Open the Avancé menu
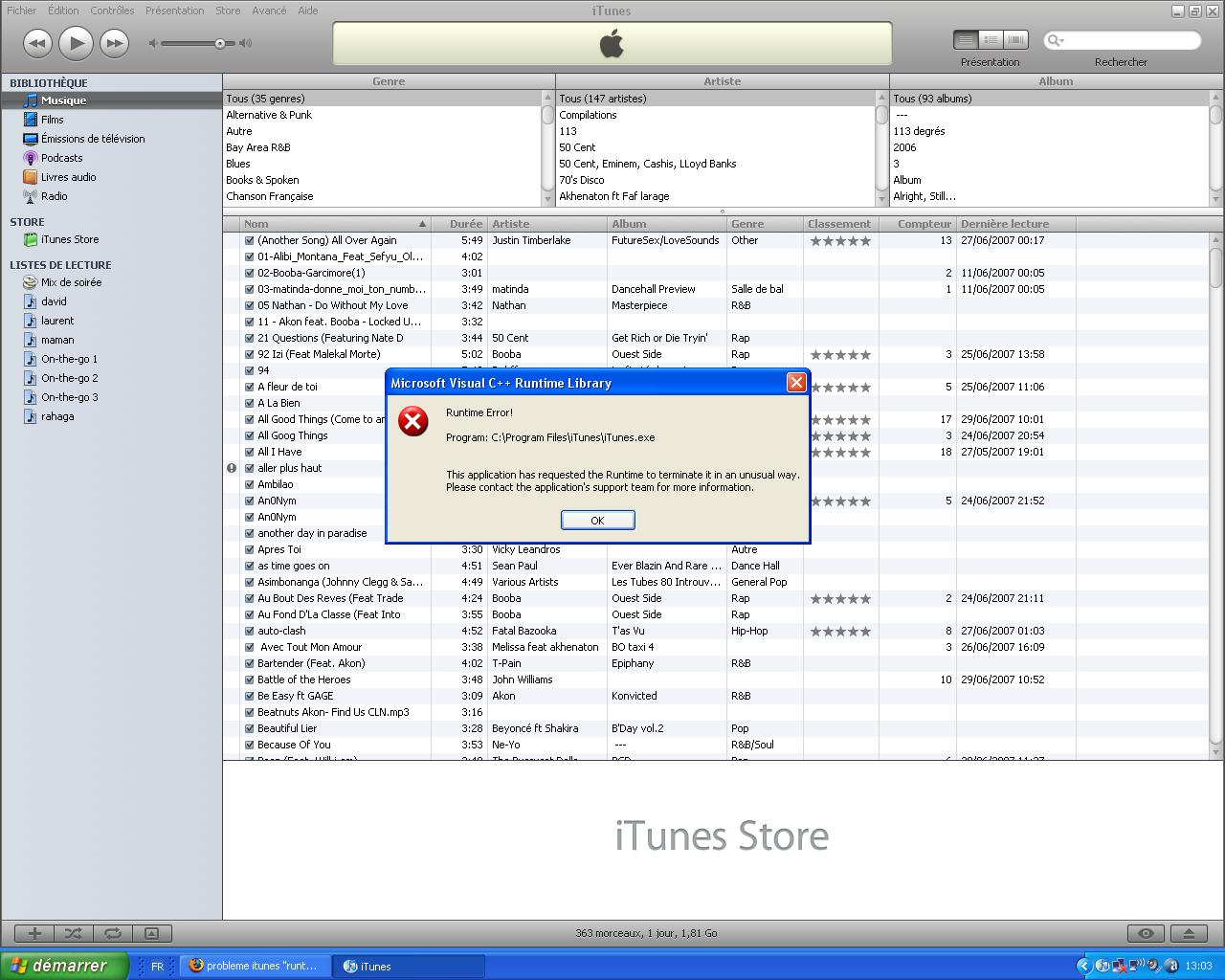This screenshot has width=1225, height=980. coord(269,11)
